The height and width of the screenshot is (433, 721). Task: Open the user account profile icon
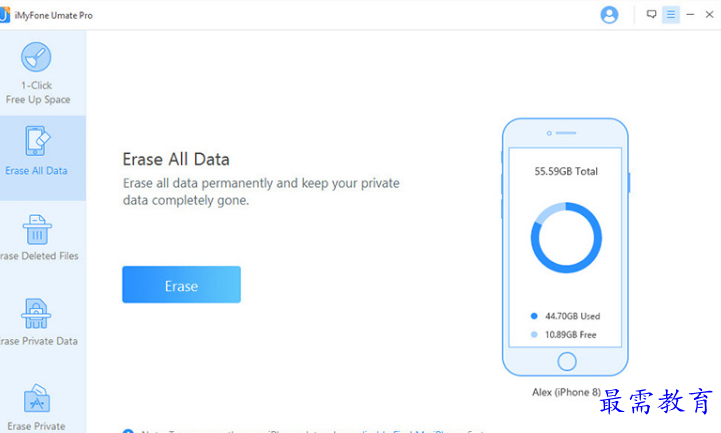point(609,15)
